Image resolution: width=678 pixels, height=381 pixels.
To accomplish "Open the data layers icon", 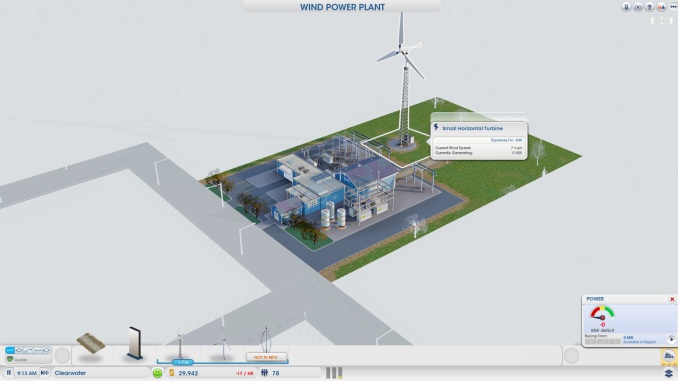I will [668, 373].
